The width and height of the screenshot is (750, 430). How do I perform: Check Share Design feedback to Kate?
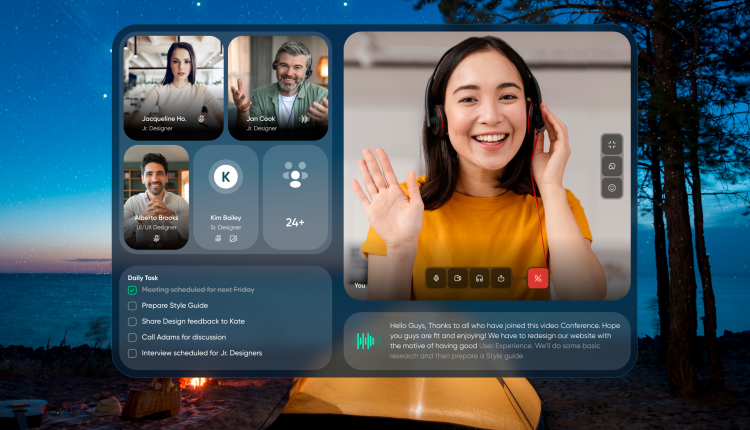pyautogui.click(x=132, y=321)
